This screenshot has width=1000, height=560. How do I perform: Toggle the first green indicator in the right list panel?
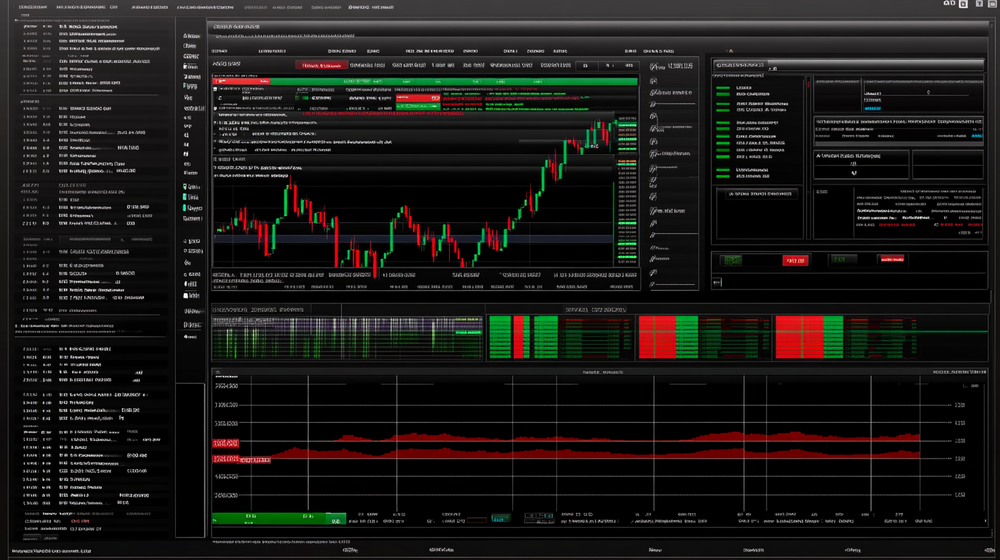pyautogui.click(x=723, y=88)
